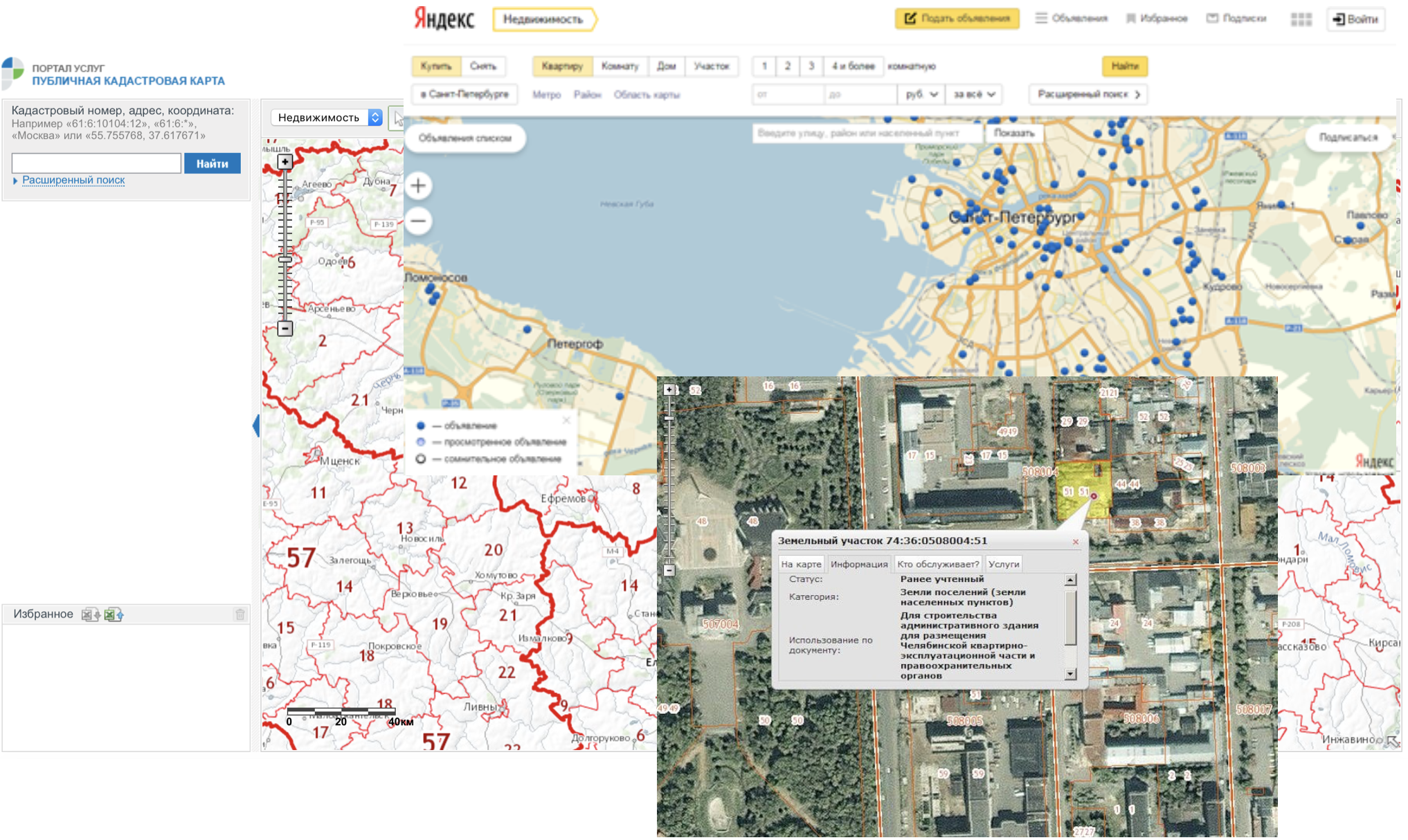Close the Земельный участок info popup
Screen dimensions: 1408x840
click(x=1076, y=542)
